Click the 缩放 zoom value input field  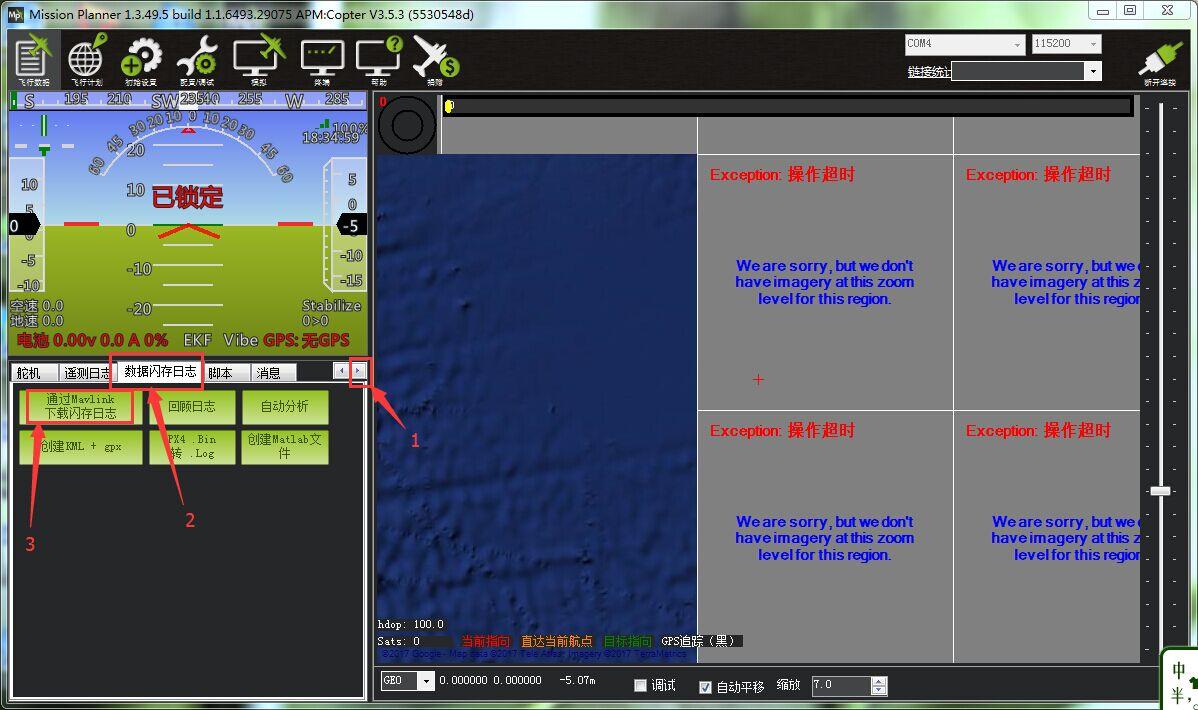pos(840,685)
